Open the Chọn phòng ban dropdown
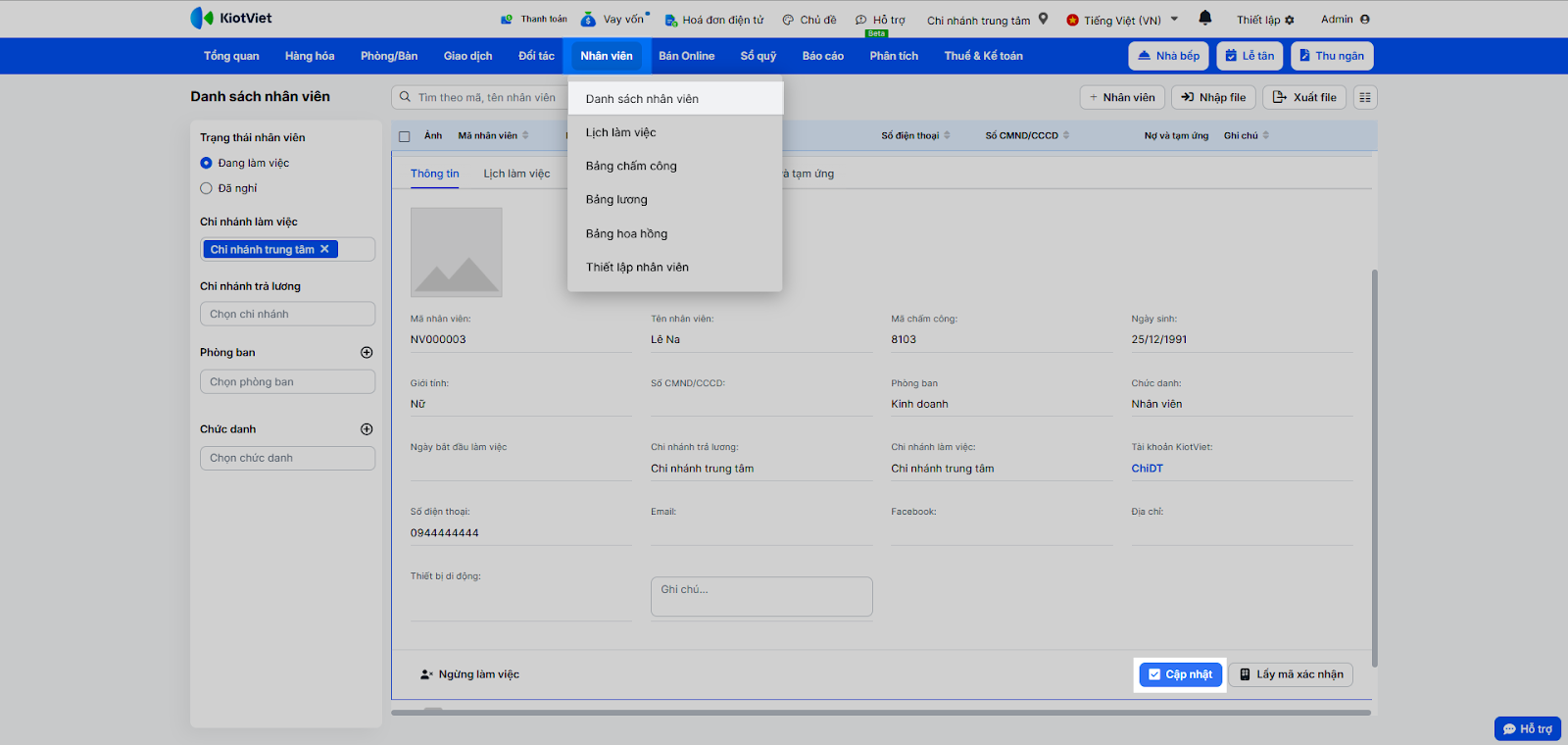Screen dimensions: 1568x745 click(x=287, y=382)
